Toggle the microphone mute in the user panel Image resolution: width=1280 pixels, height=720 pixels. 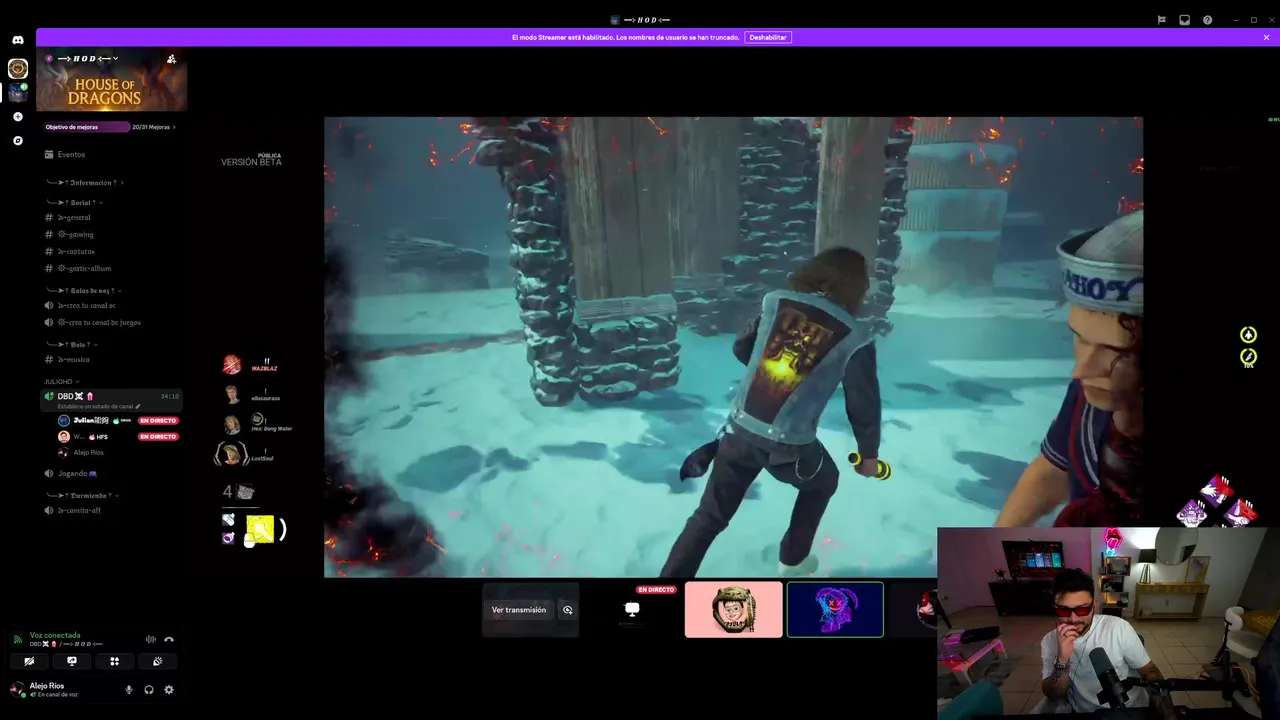click(129, 690)
